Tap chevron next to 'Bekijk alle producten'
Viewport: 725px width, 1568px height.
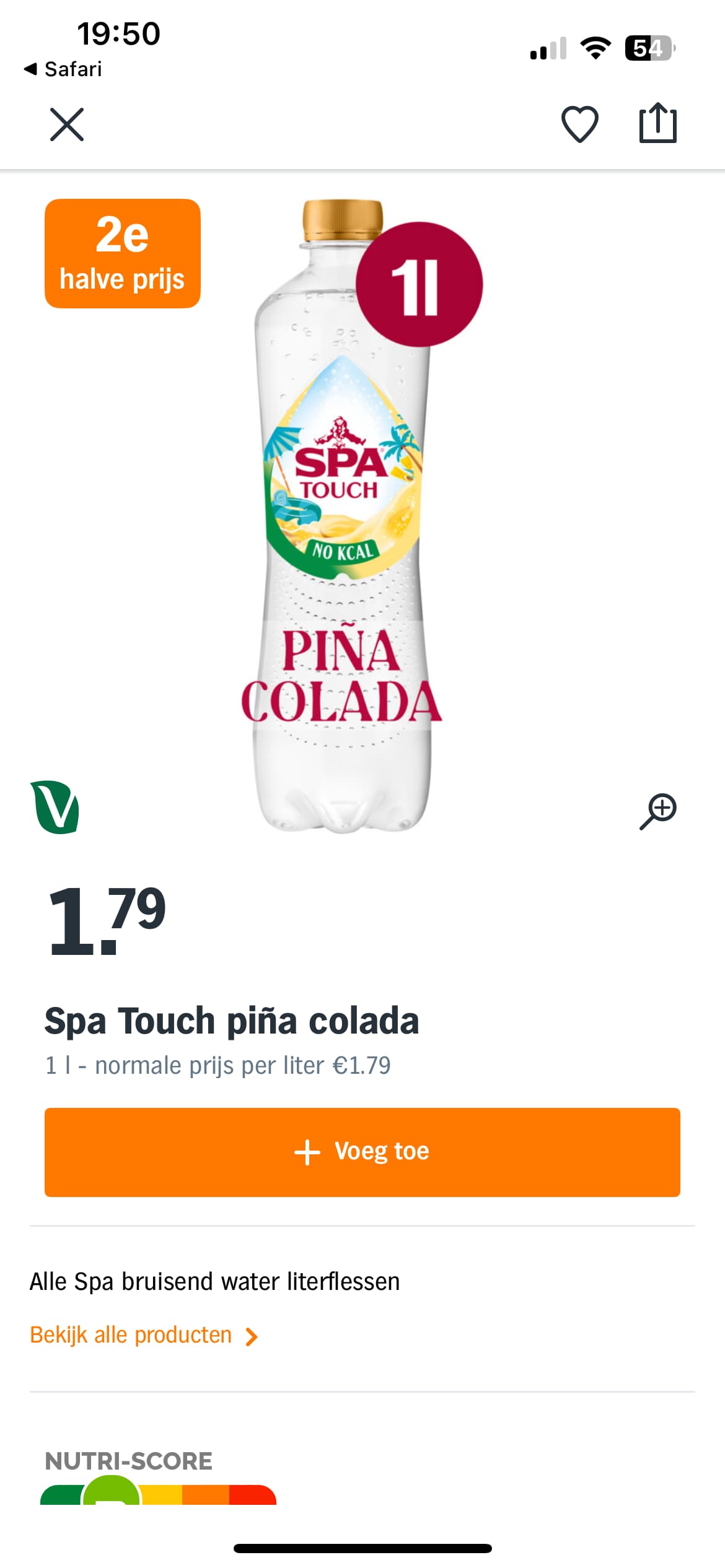click(x=251, y=1336)
